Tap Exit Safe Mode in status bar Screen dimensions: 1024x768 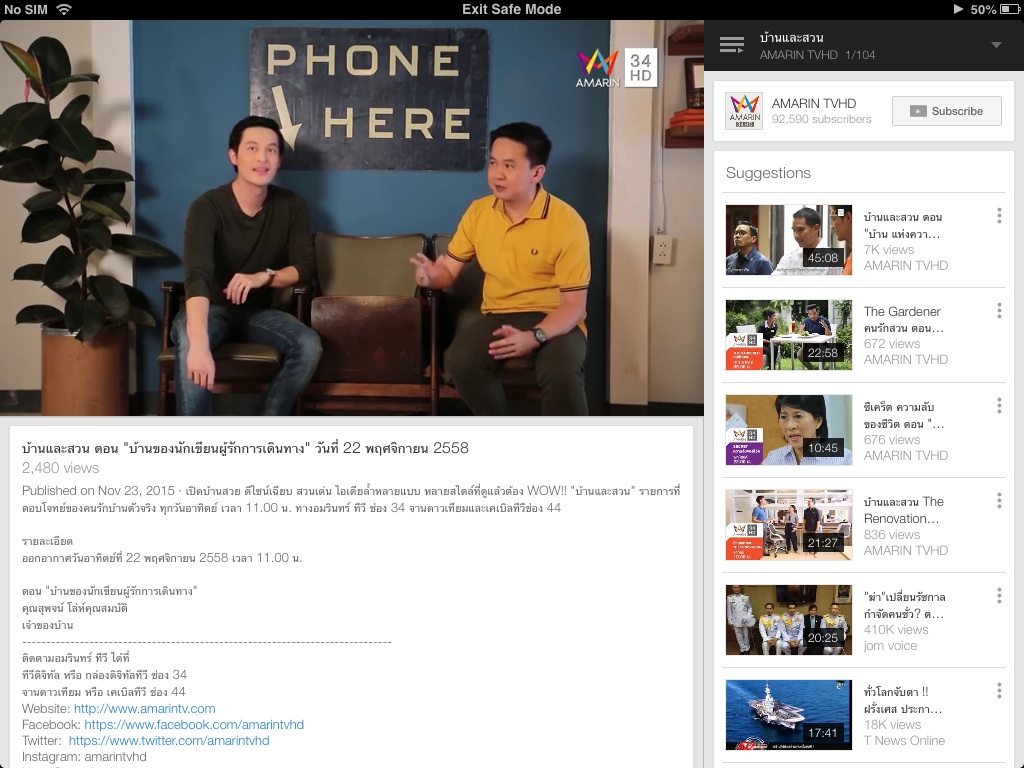[x=511, y=9]
